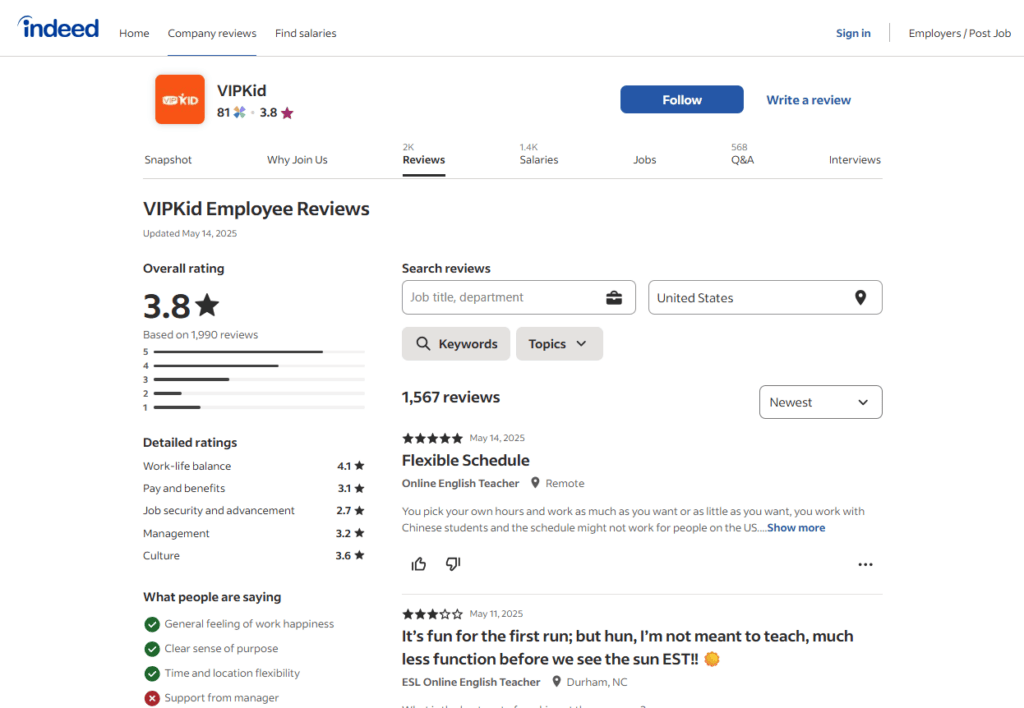
Task: Click the Indeed logo
Action: click(58, 28)
